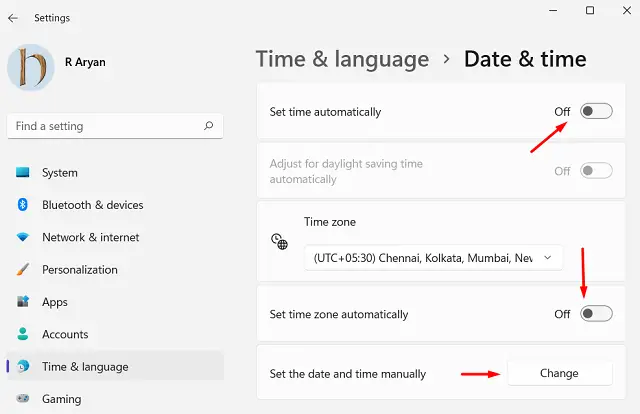Click the search magnifier icon
The height and width of the screenshot is (414, 640).
pyautogui.click(x=208, y=127)
